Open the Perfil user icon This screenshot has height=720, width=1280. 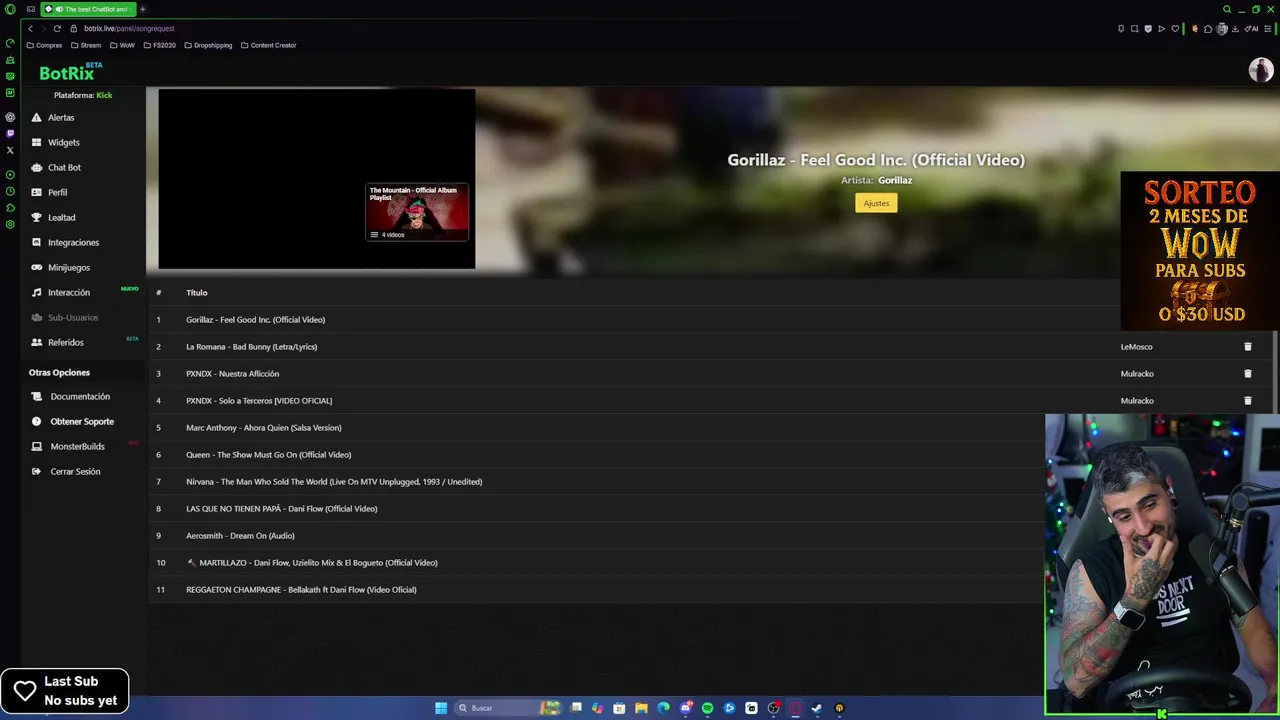tap(36, 192)
